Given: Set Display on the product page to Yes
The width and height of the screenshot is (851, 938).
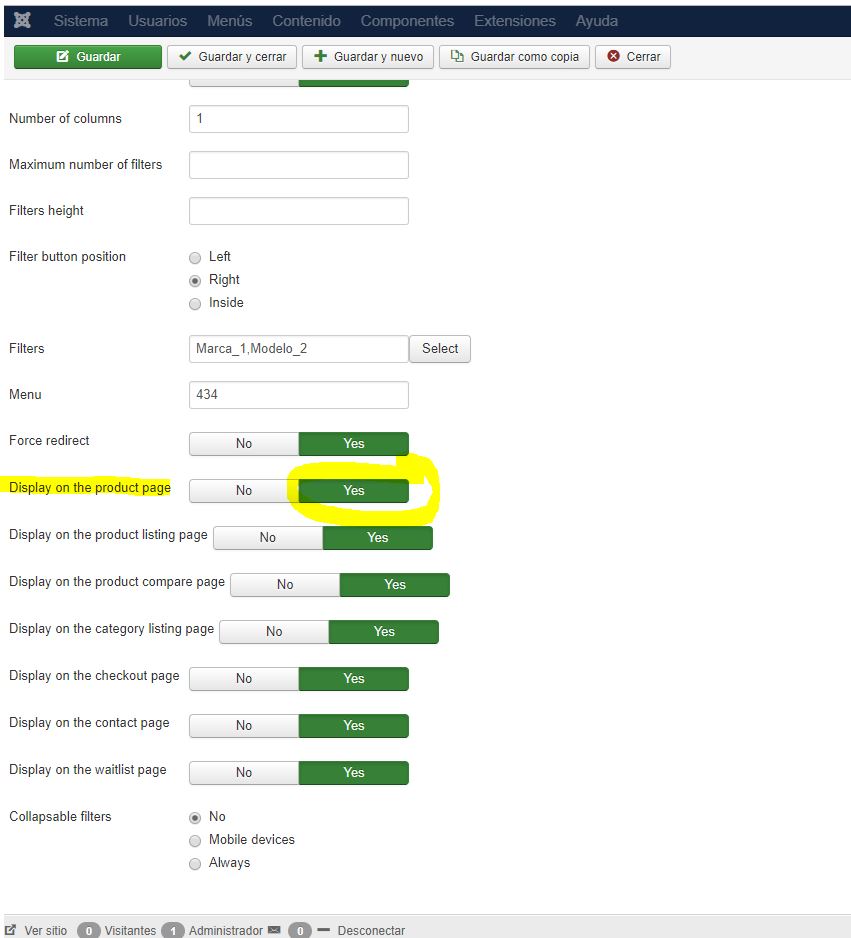Looking at the screenshot, I should (x=354, y=491).
